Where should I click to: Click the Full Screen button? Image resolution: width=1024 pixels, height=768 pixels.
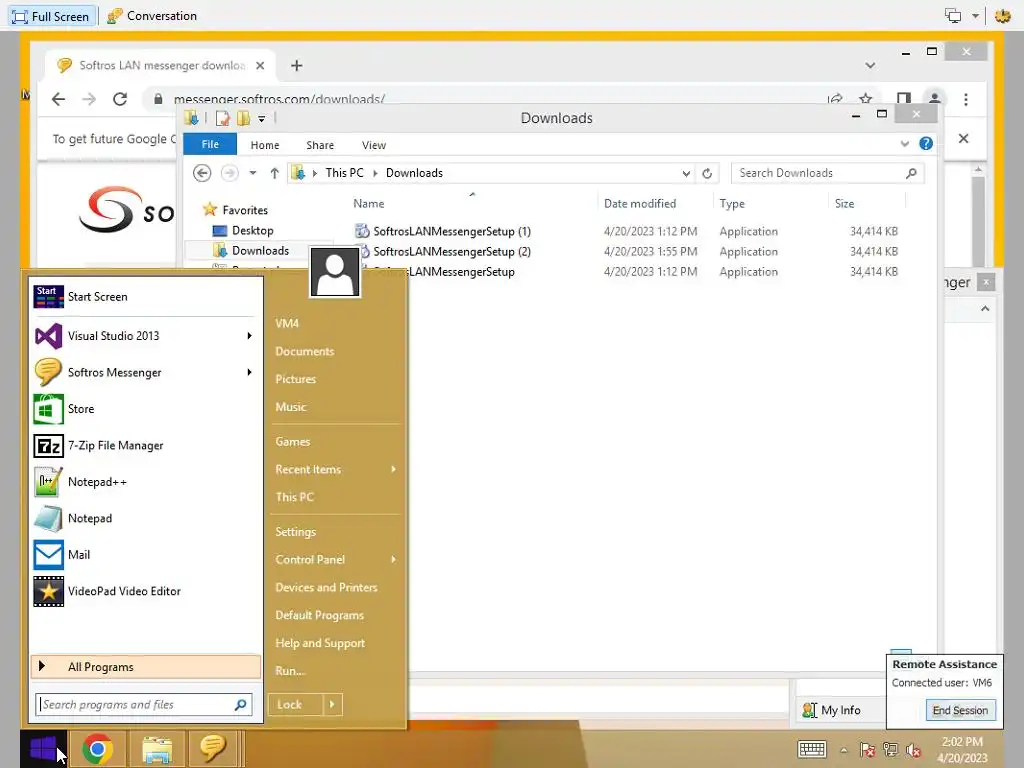(51, 16)
